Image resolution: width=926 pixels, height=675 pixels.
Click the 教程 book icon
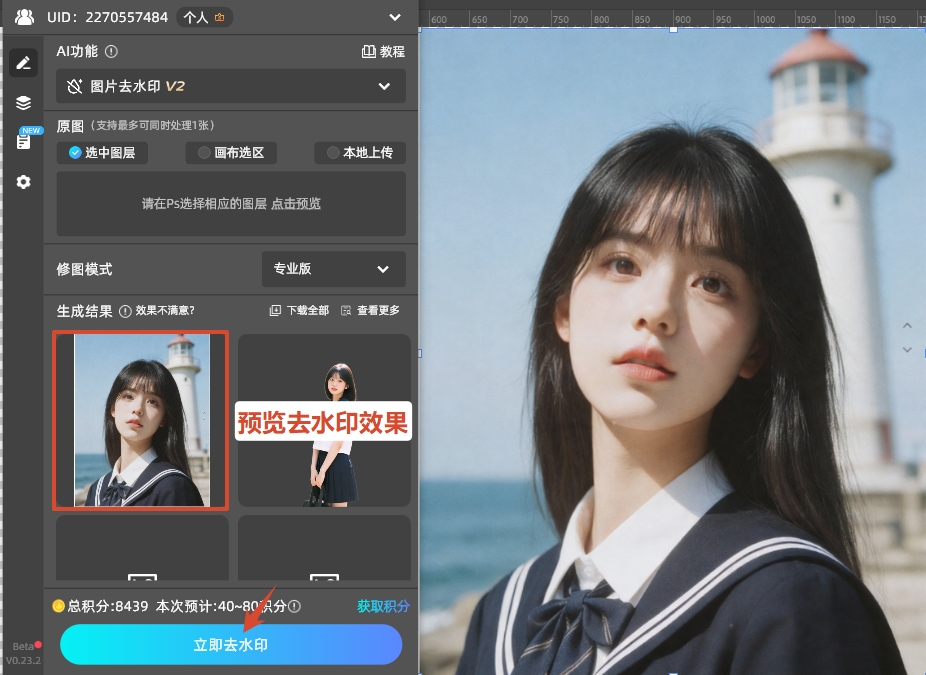(368, 52)
